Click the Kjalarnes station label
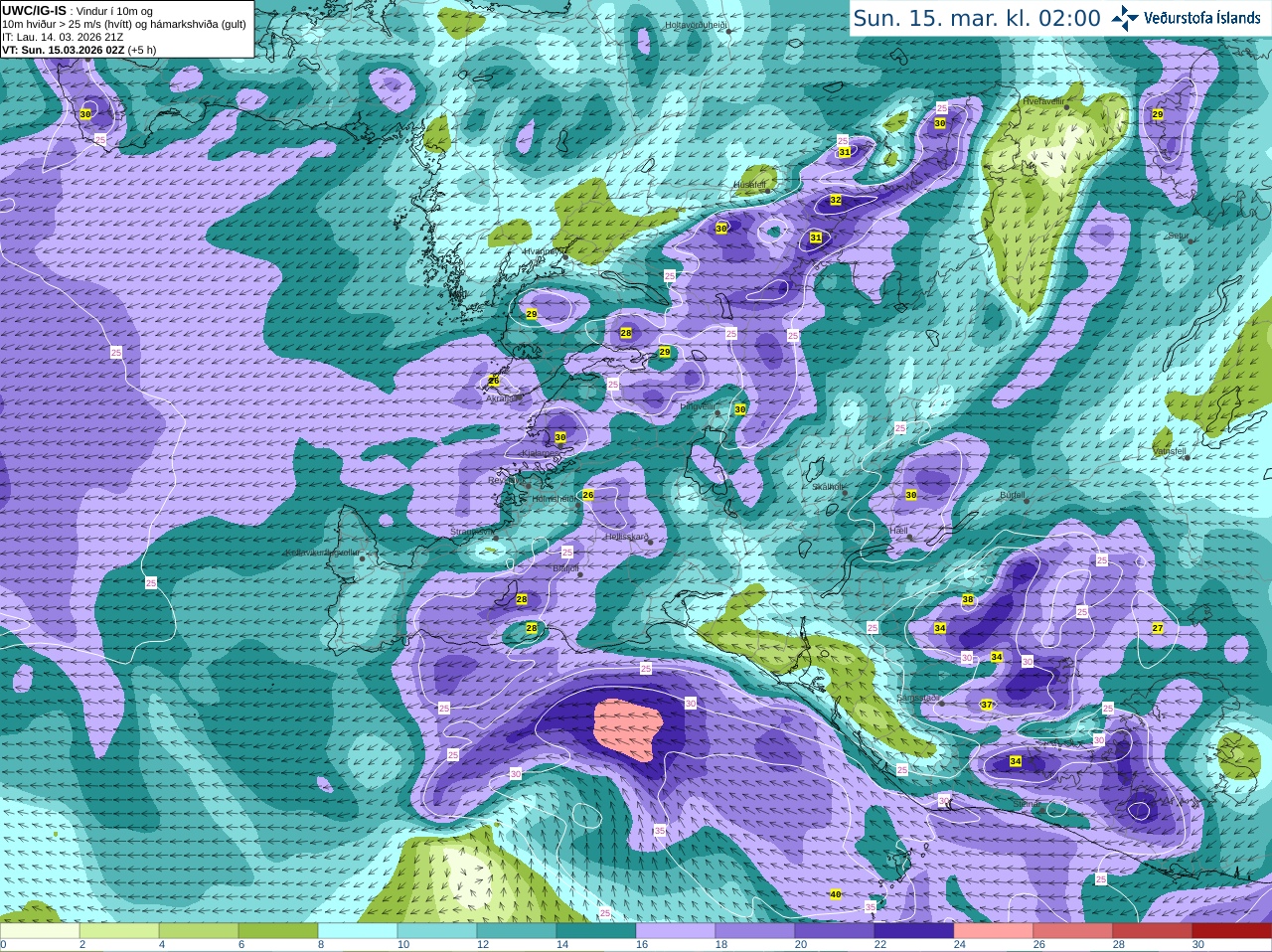 542,453
